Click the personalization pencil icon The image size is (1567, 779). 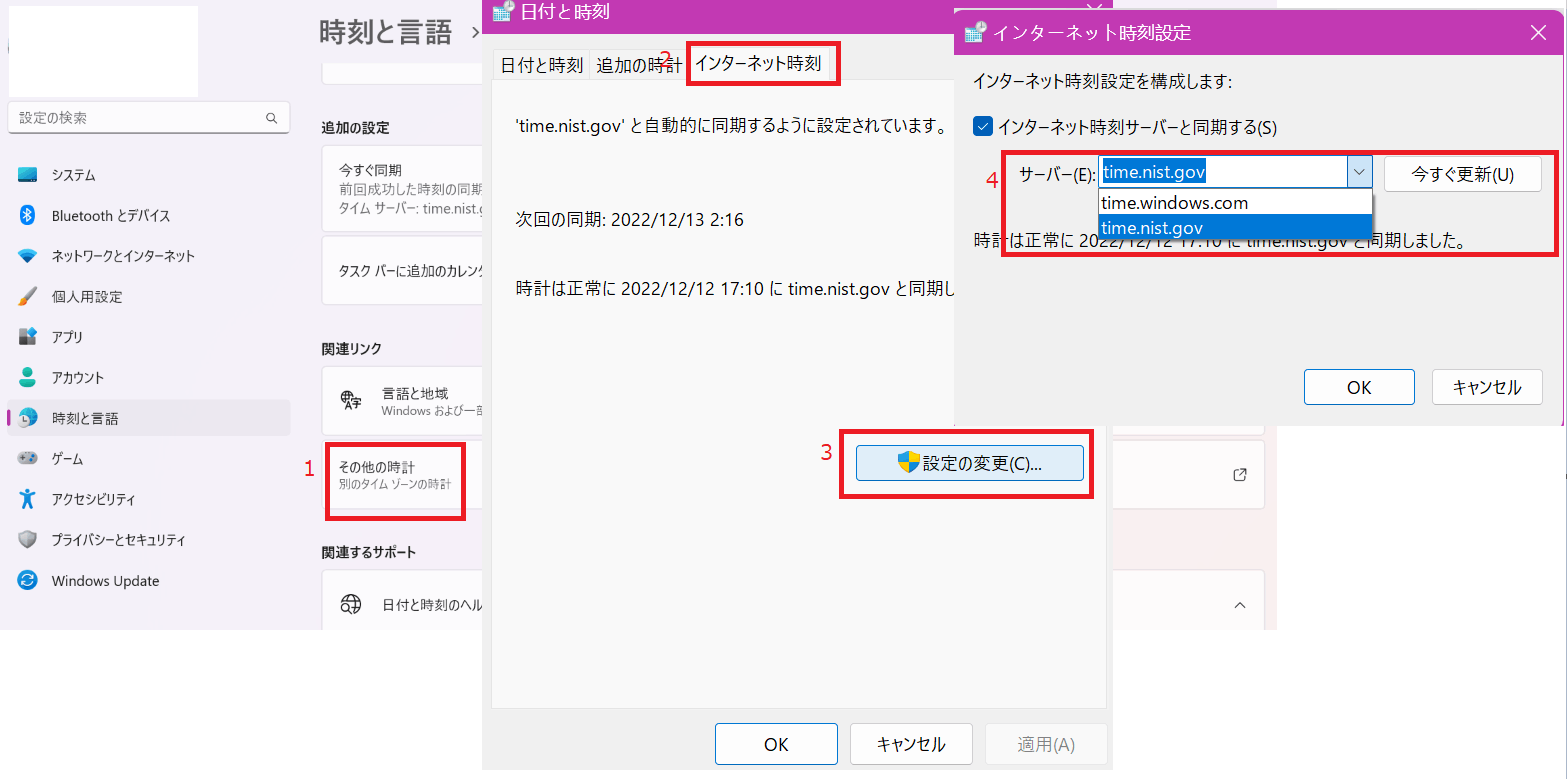[28, 297]
